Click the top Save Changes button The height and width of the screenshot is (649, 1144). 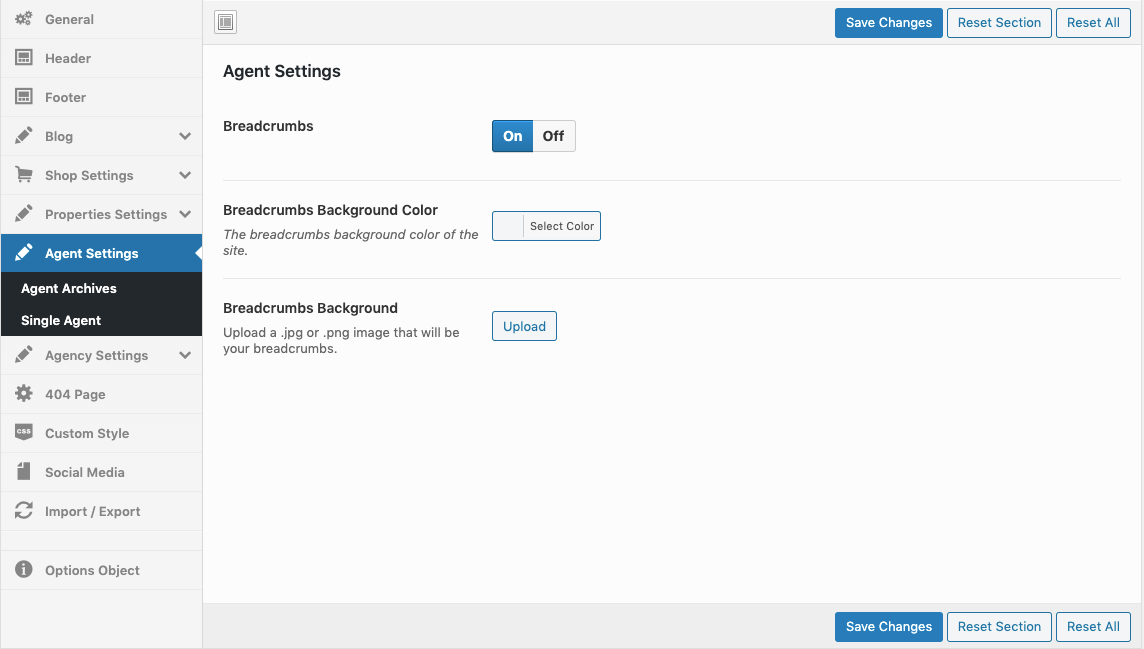click(888, 23)
